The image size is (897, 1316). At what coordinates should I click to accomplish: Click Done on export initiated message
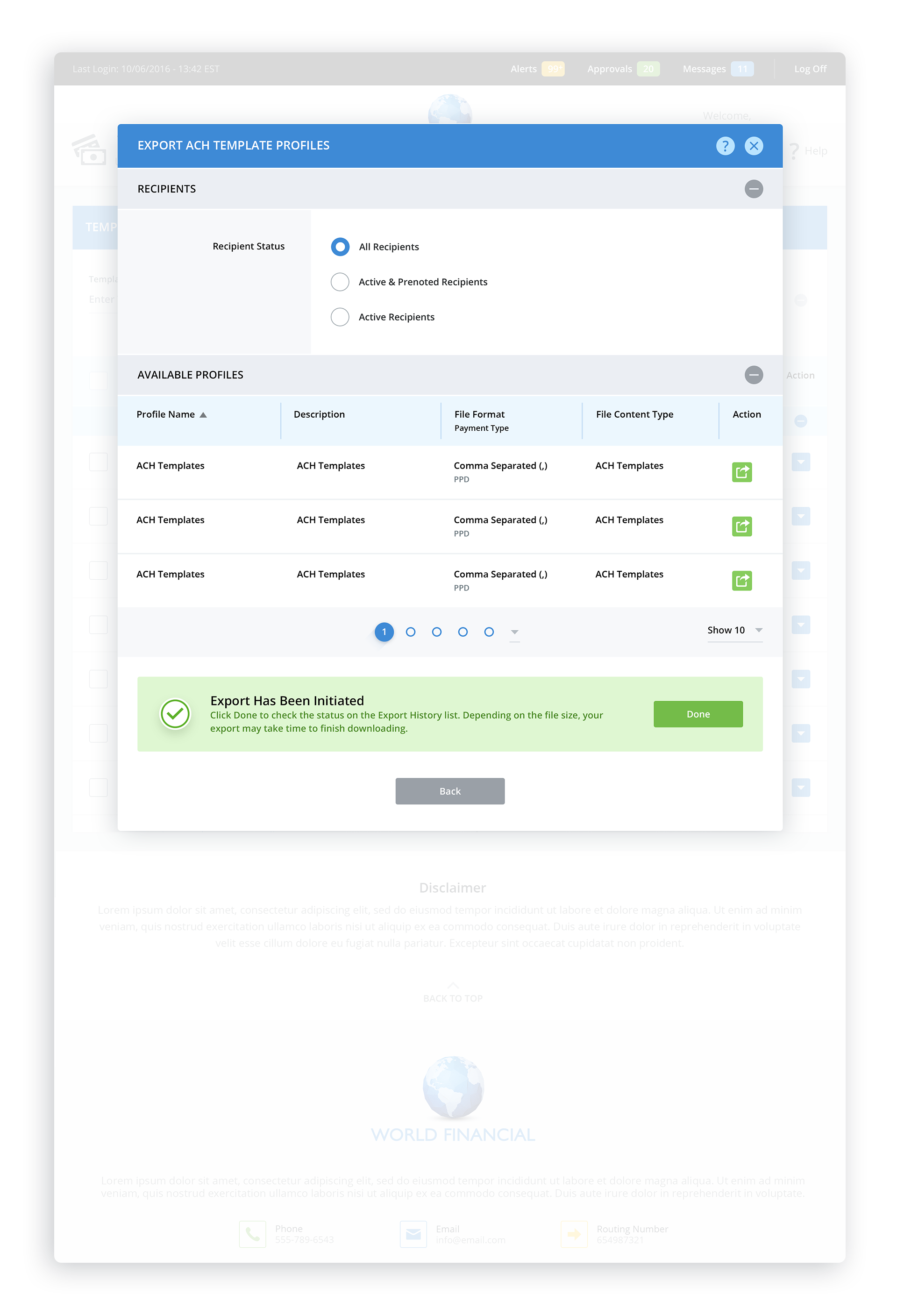698,713
